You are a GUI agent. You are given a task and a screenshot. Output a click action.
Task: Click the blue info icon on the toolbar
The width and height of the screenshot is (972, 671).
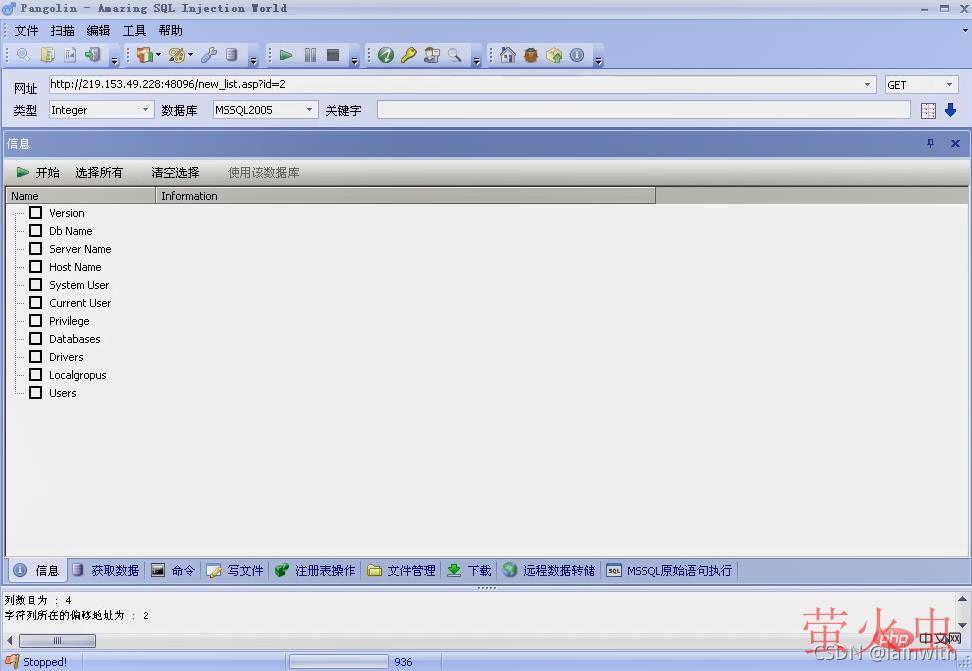pos(577,55)
